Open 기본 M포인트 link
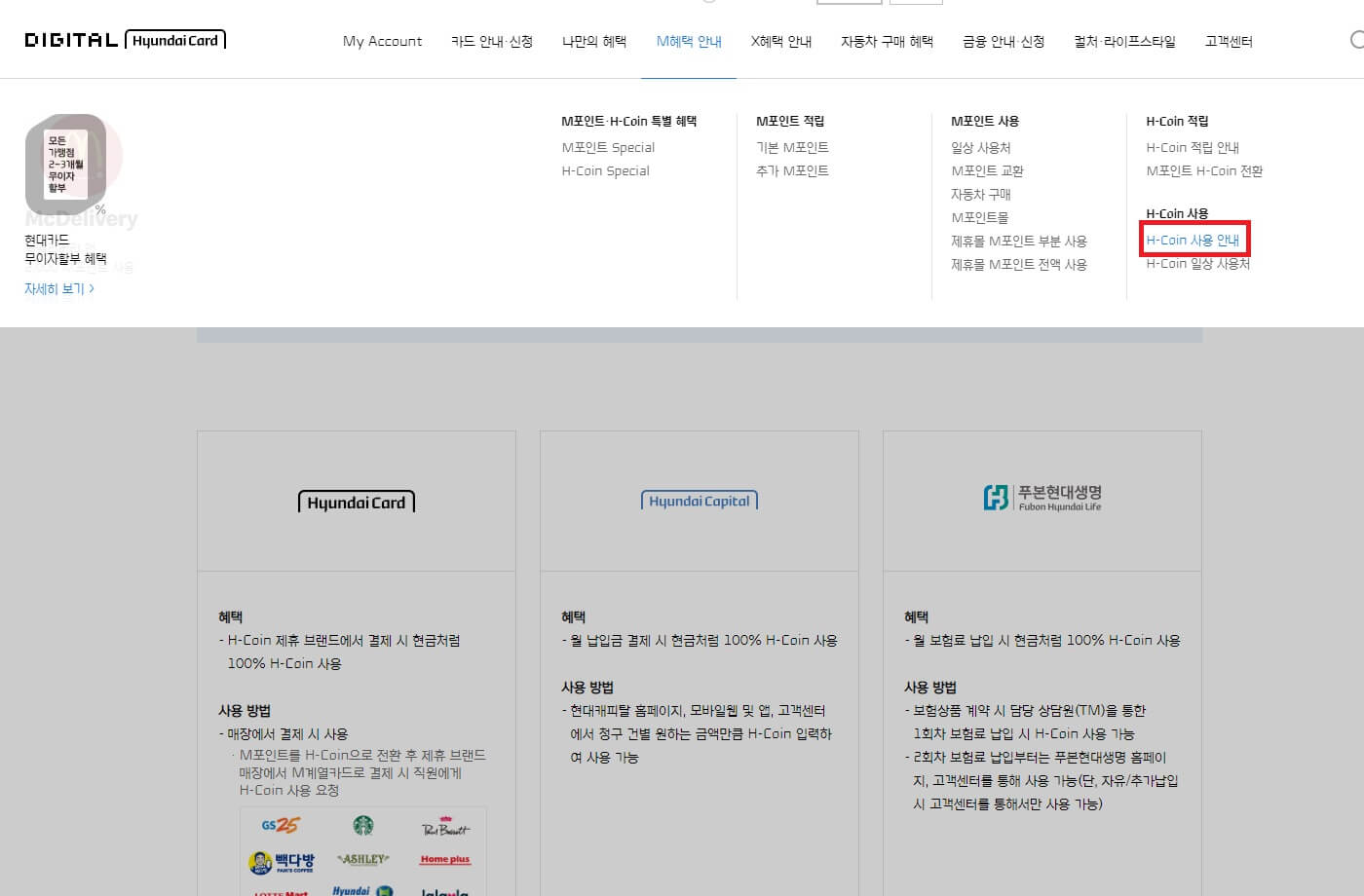Image resolution: width=1364 pixels, height=896 pixels. [792, 147]
